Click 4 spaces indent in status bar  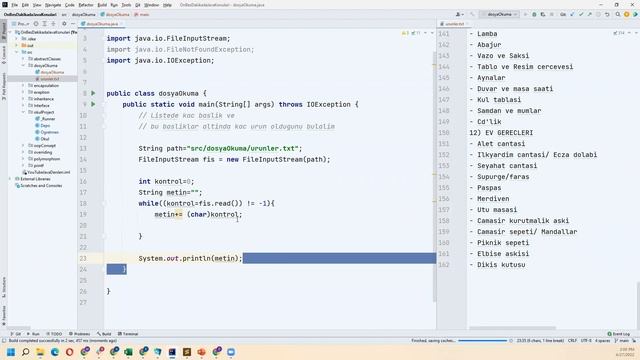[x=602, y=340]
